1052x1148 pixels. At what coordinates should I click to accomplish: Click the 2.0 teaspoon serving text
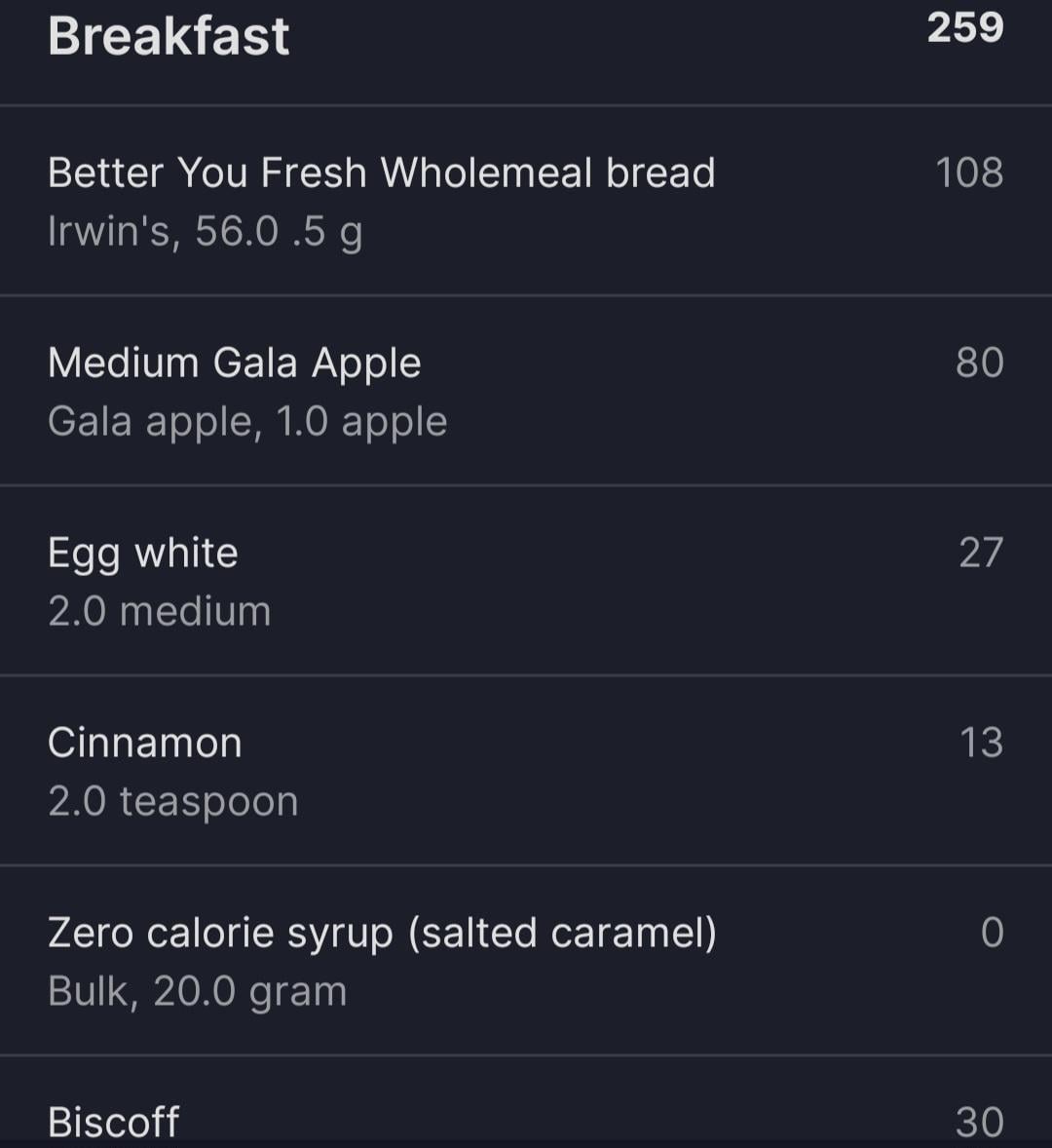173,802
